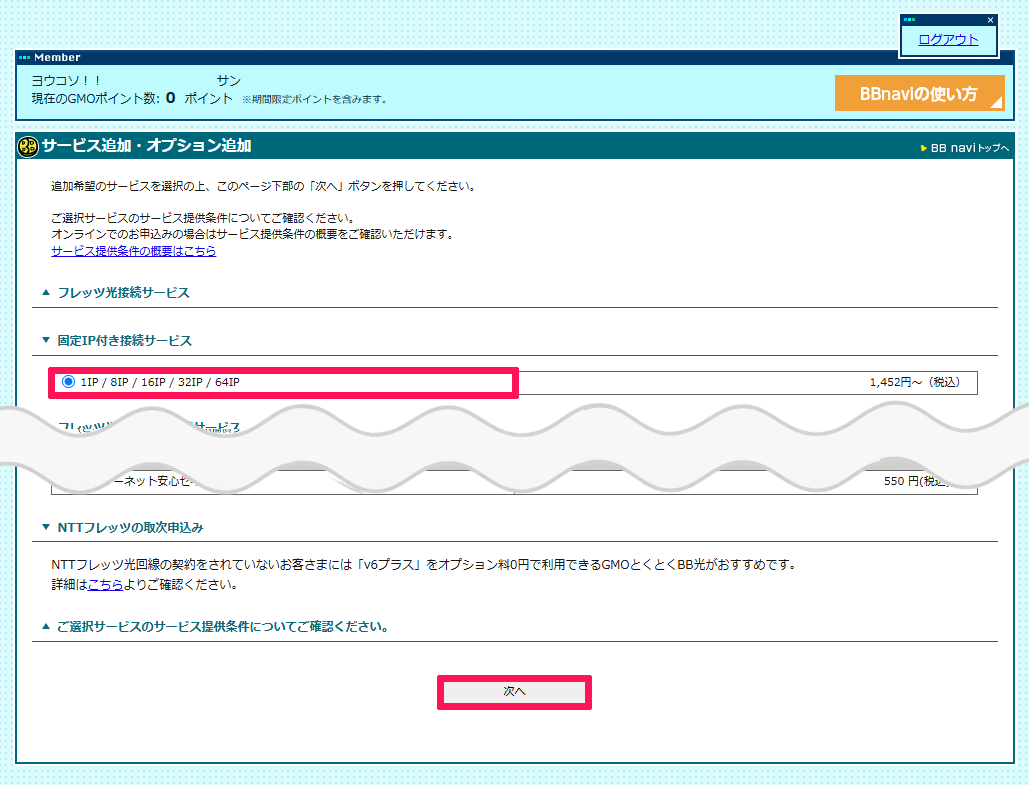Viewport: 1029px width, 785px height.
Task: Close the small logout popup box
Action: pos(990,20)
